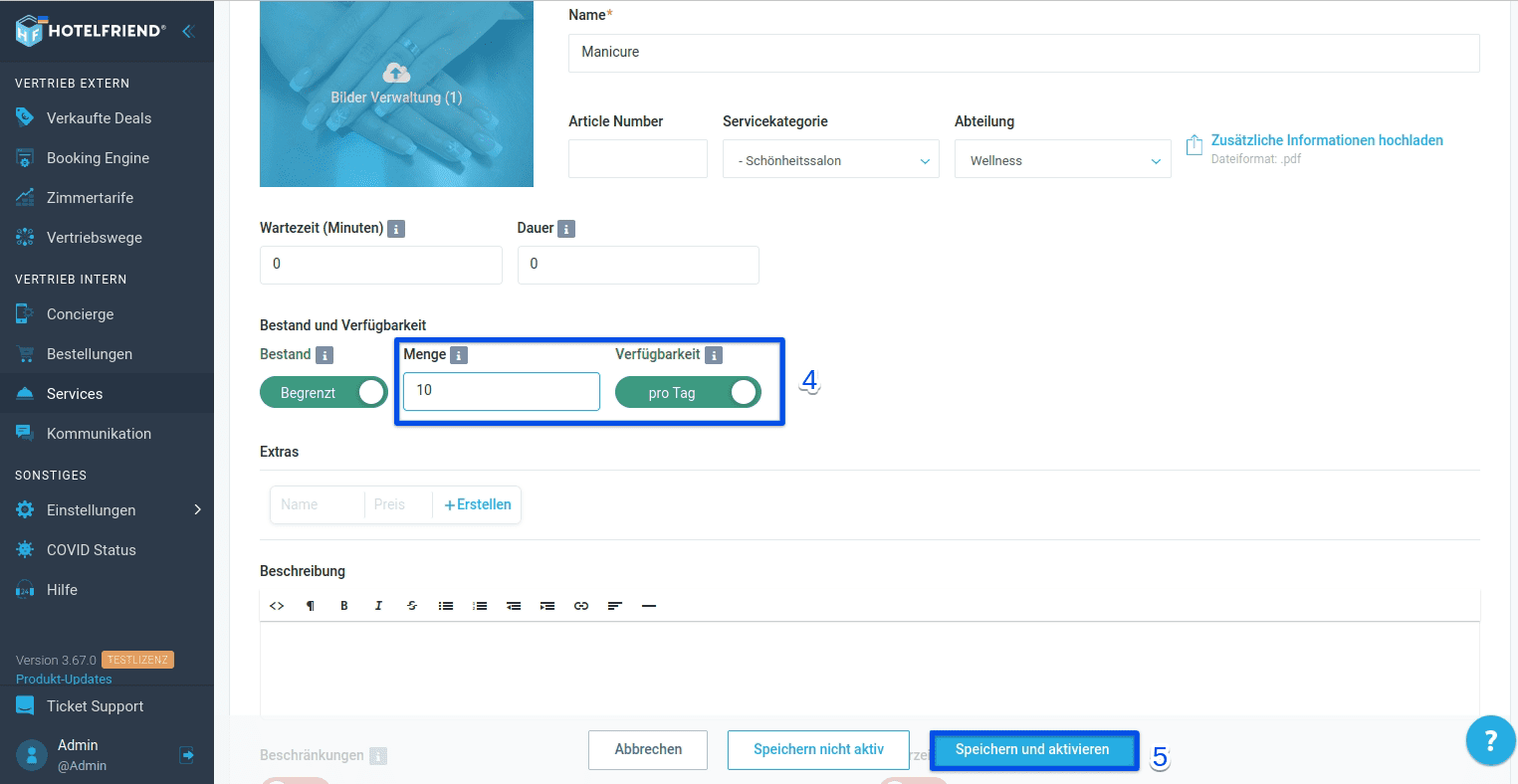Image resolution: width=1518 pixels, height=784 pixels.
Task: Open the Servicekategorie dropdown
Action: (831, 159)
